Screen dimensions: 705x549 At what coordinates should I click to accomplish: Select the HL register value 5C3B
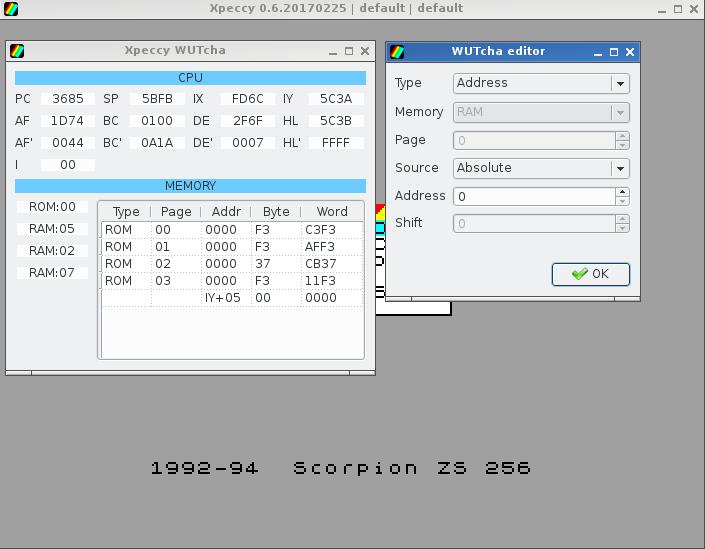click(x=335, y=121)
